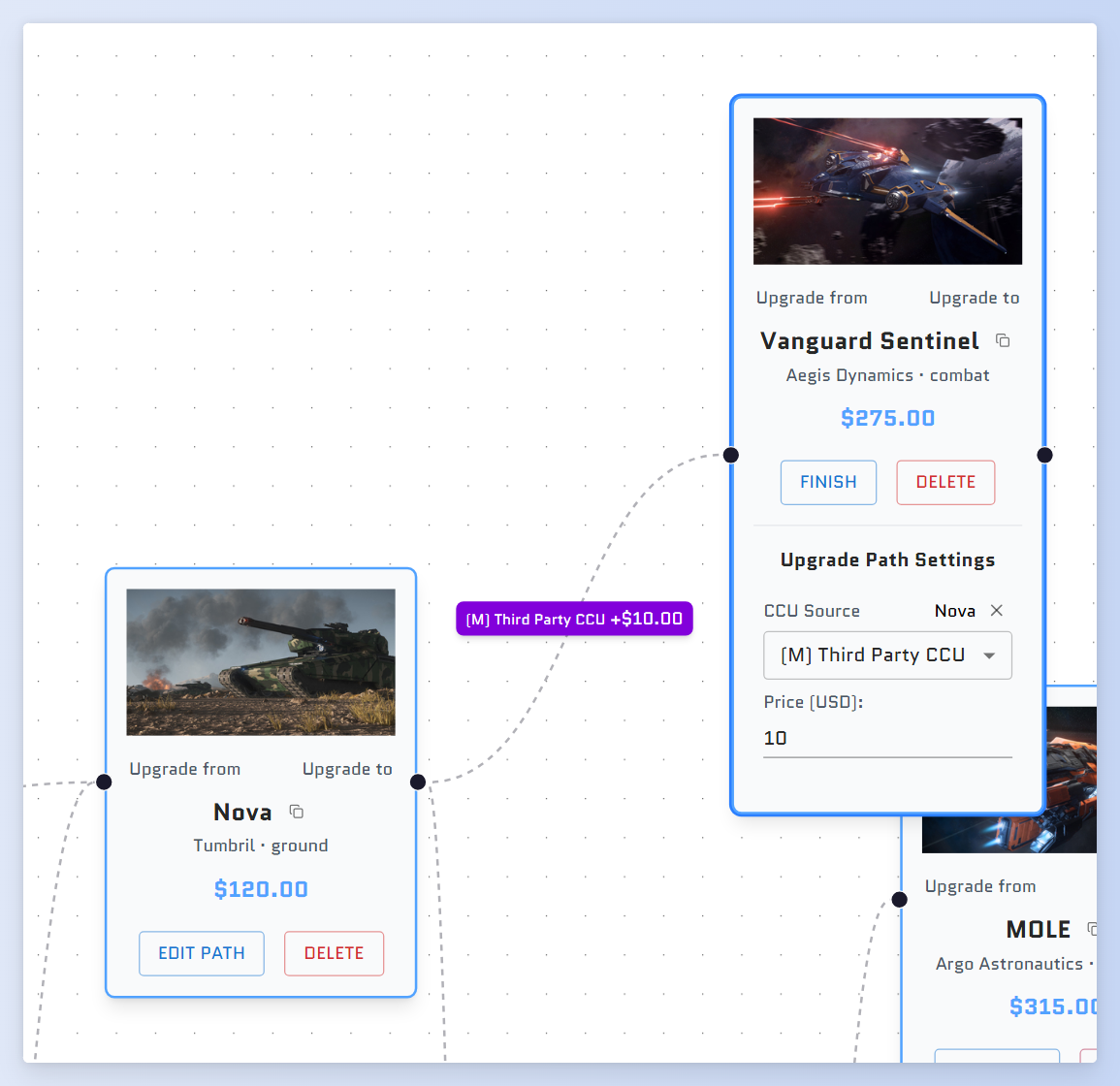This screenshot has width=1120, height=1086.
Task: Click Vanguard Sentinel's right connection handle
Action: (1044, 455)
